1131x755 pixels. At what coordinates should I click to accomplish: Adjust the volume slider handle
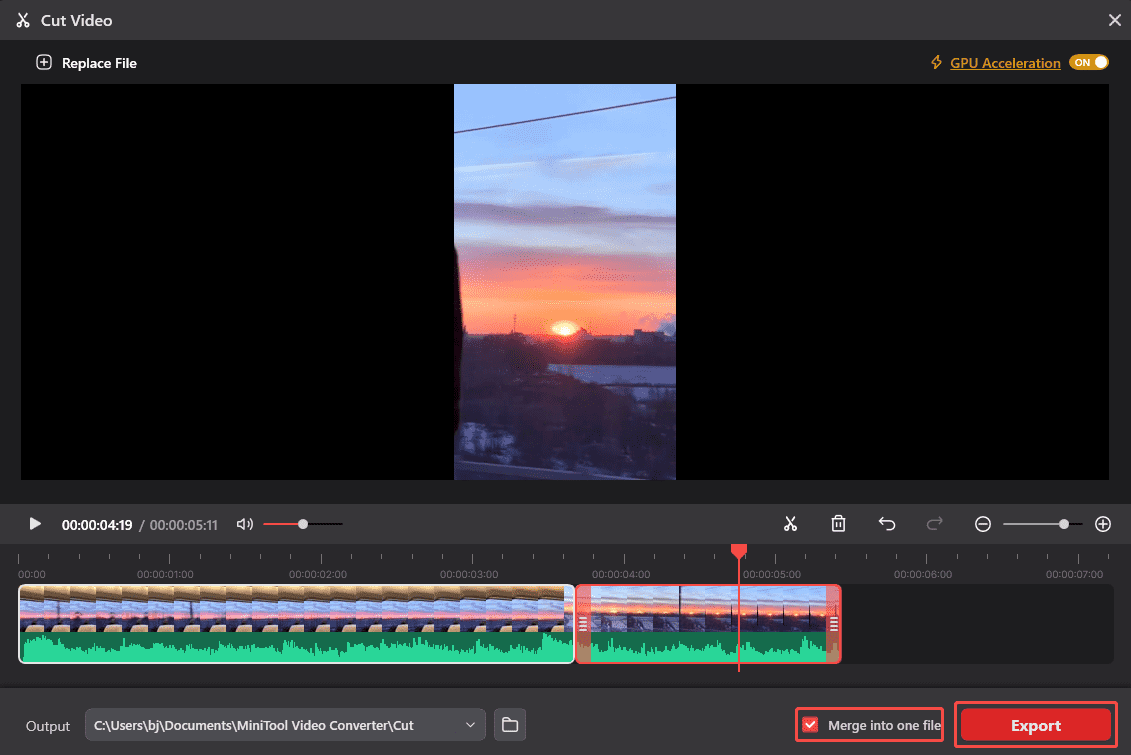click(303, 524)
